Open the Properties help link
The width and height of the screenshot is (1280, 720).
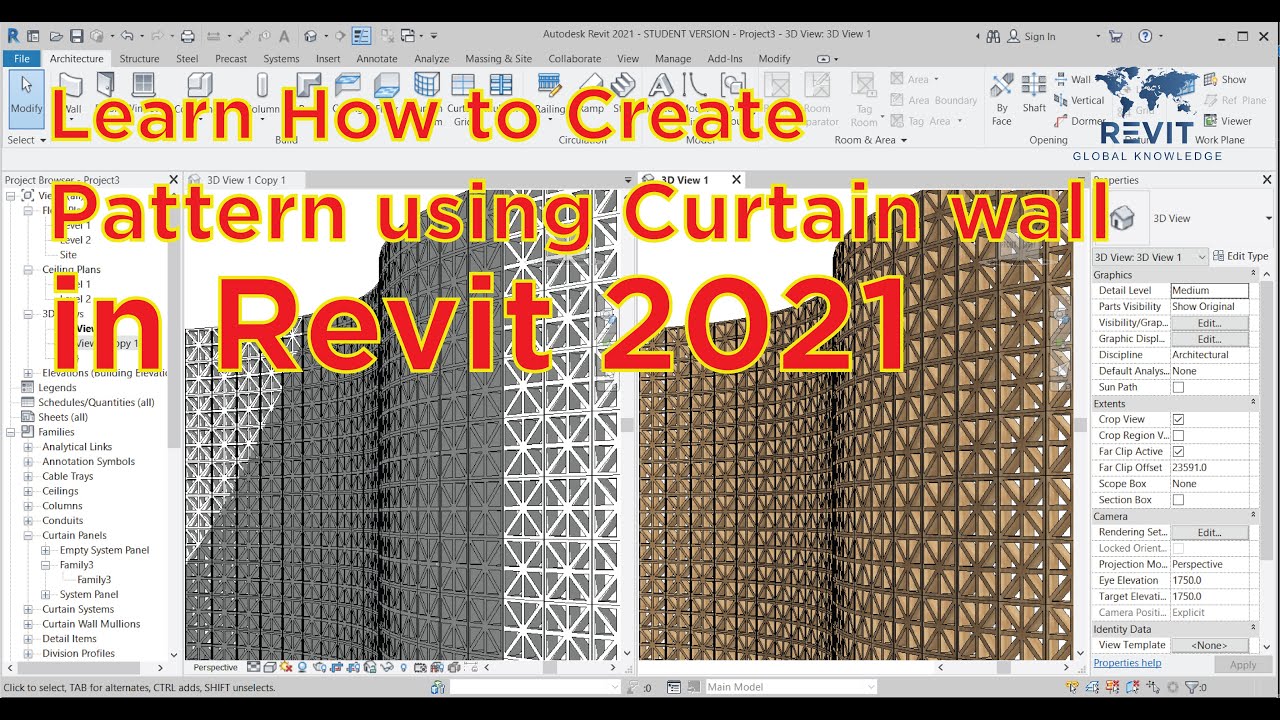[1127, 663]
